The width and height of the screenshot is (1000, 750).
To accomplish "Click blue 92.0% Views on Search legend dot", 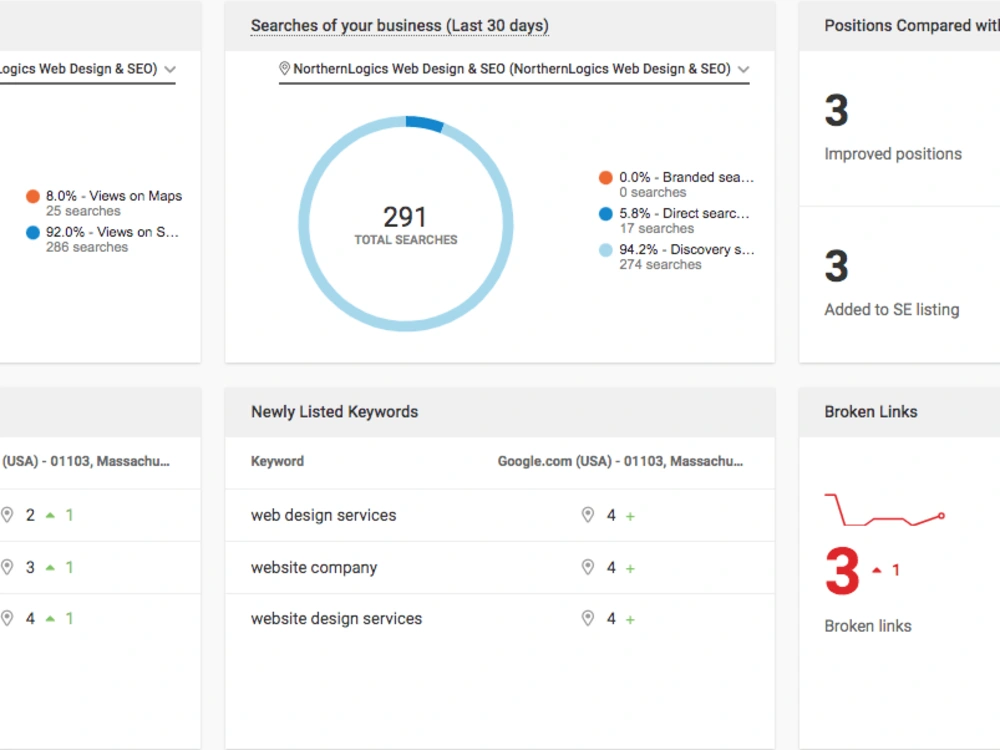I will (x=33, y=232).
